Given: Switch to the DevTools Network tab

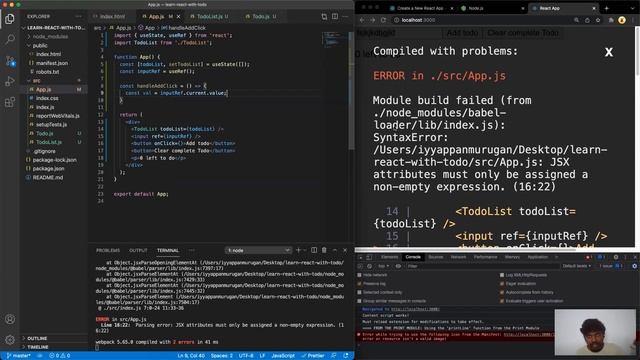Looking at the screenshot, I should pyautogui.click(x=458, y=257).
